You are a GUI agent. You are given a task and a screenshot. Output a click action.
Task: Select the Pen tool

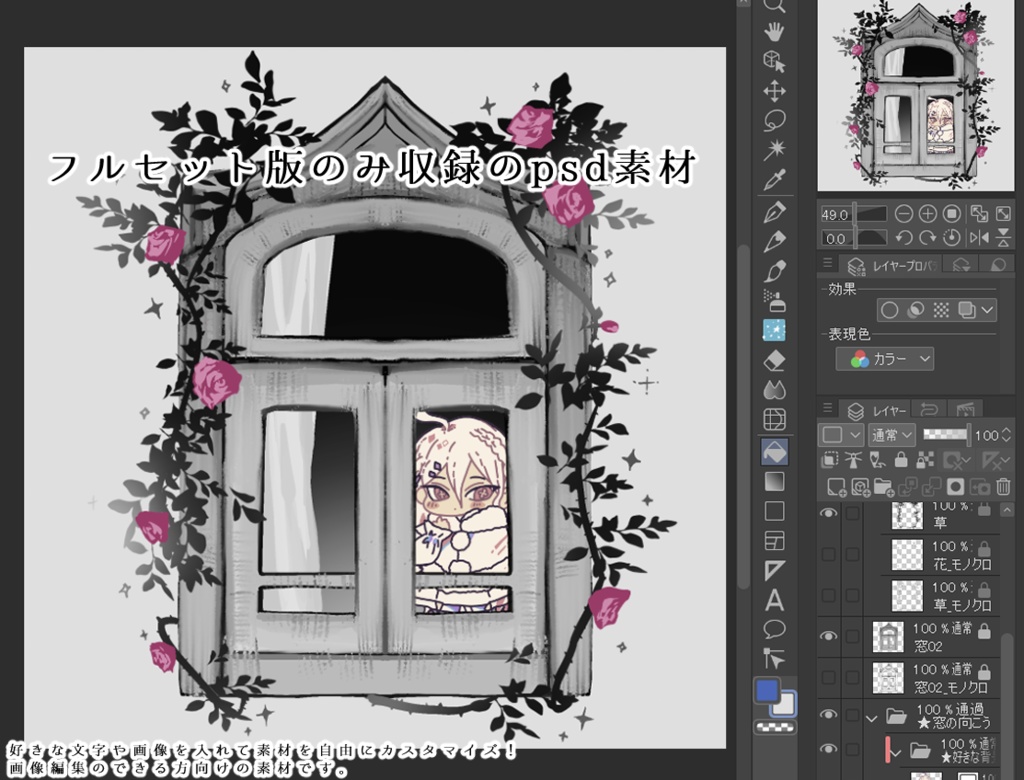pyautogui.click(x=775, y=212)
